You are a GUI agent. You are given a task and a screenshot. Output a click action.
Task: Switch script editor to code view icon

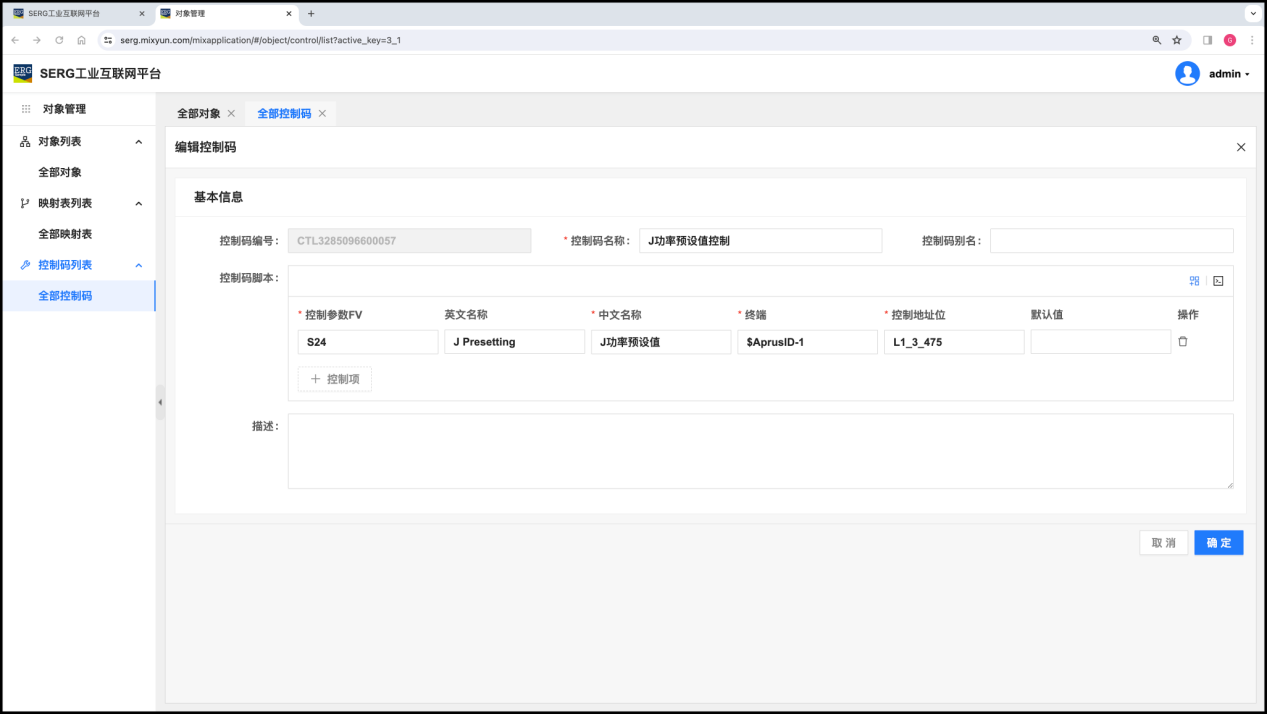coord(1218,281)
